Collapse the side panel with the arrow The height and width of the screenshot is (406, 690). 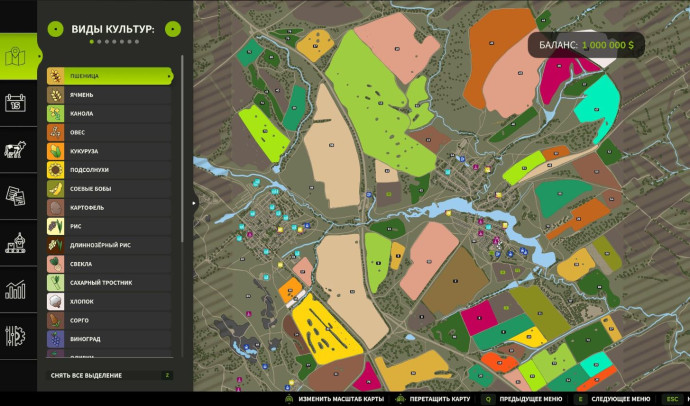195,203
